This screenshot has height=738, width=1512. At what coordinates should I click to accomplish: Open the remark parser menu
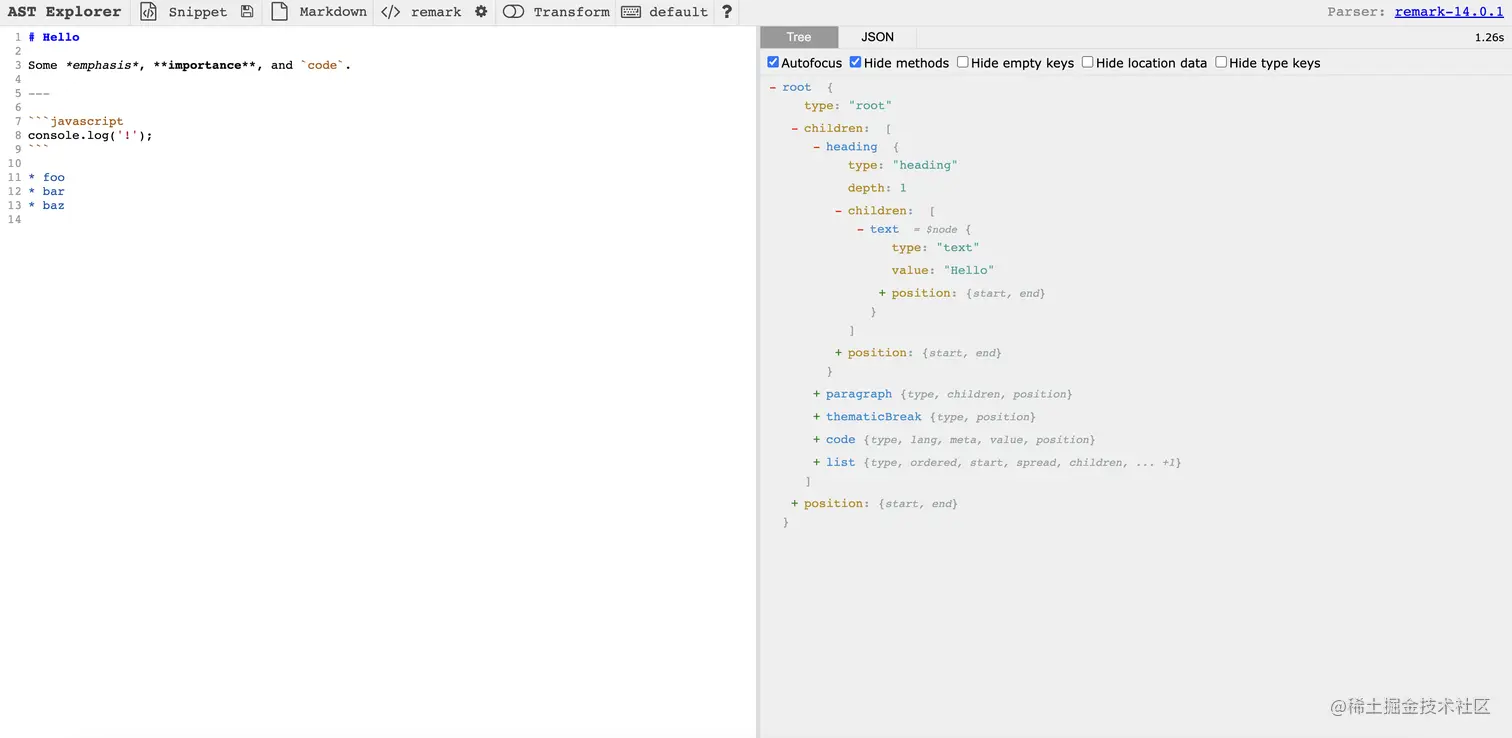[436, 12]
